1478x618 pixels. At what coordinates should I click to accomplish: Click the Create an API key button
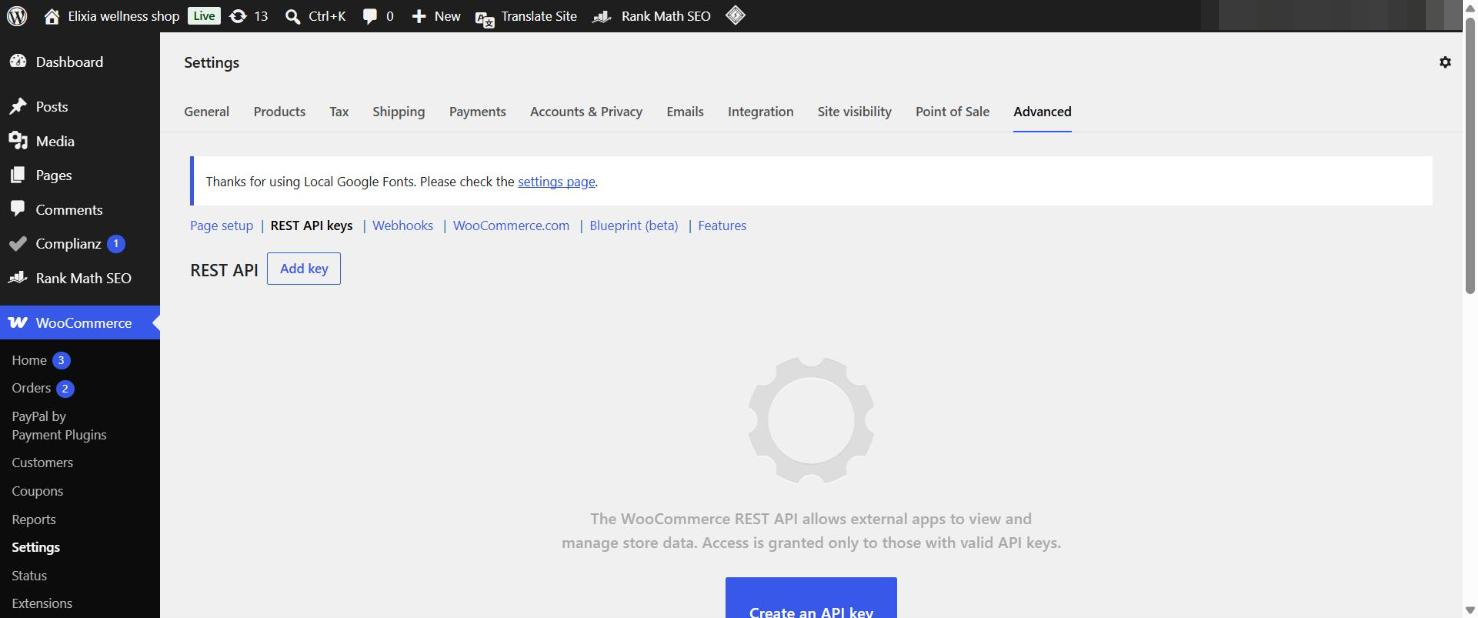(811, 598)
